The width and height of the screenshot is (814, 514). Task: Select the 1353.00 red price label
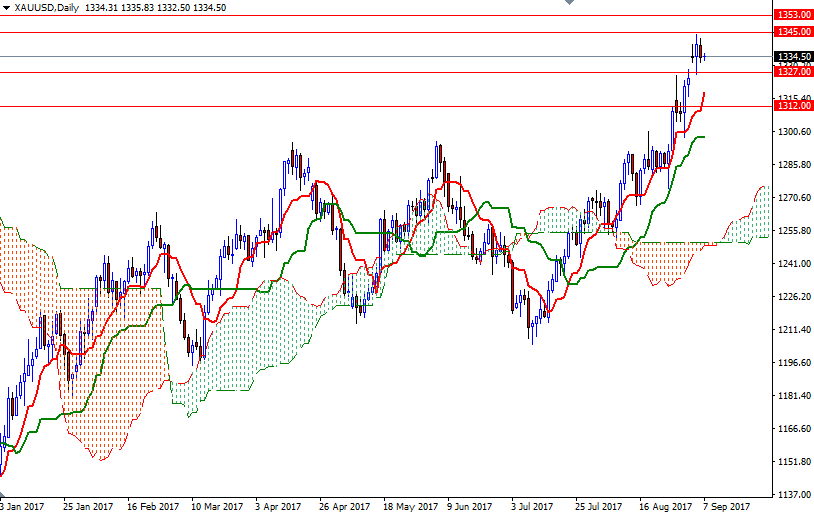point(793,15)
